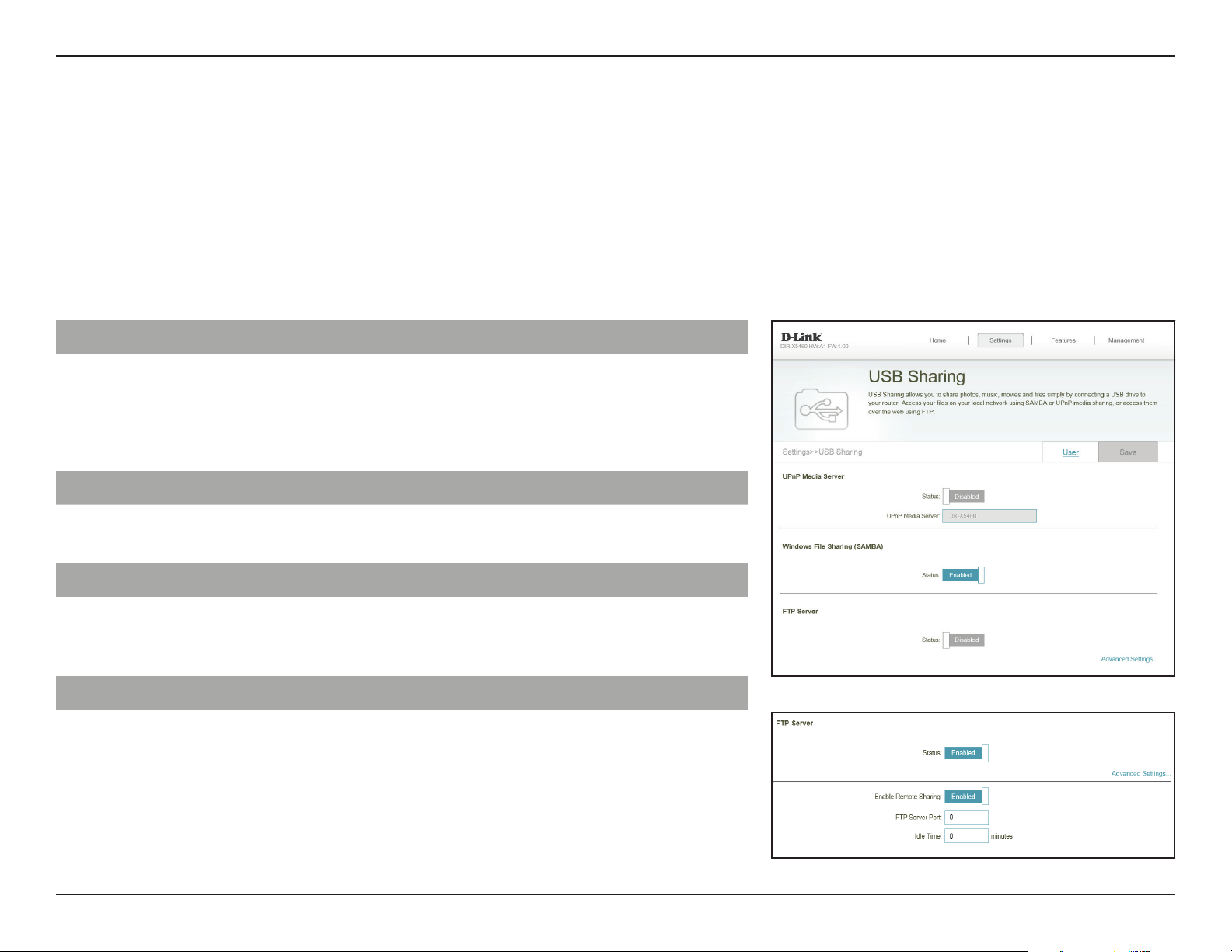Click the UPnP Media Server section title

[x=813, y=476]
